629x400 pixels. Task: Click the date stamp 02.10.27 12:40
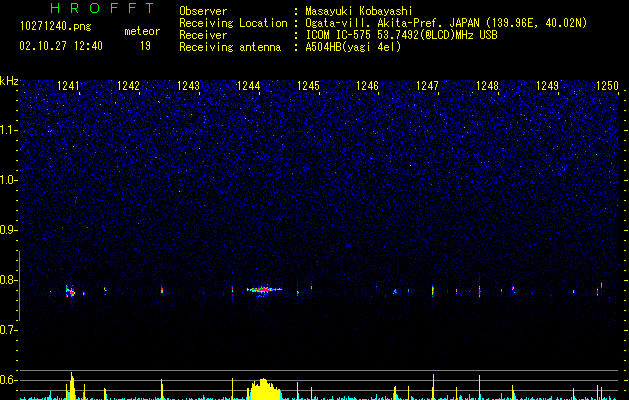61,46
